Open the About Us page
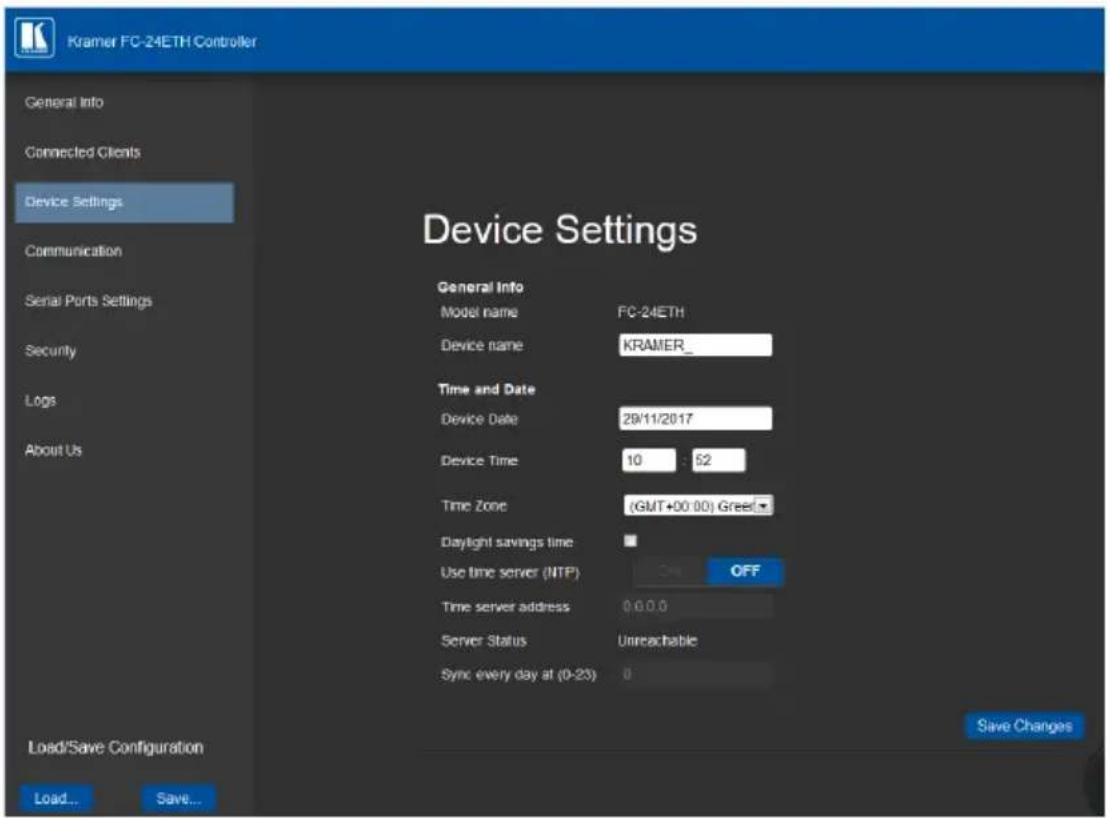Screen dimensions: 1110x818 (x=53, y=450)
